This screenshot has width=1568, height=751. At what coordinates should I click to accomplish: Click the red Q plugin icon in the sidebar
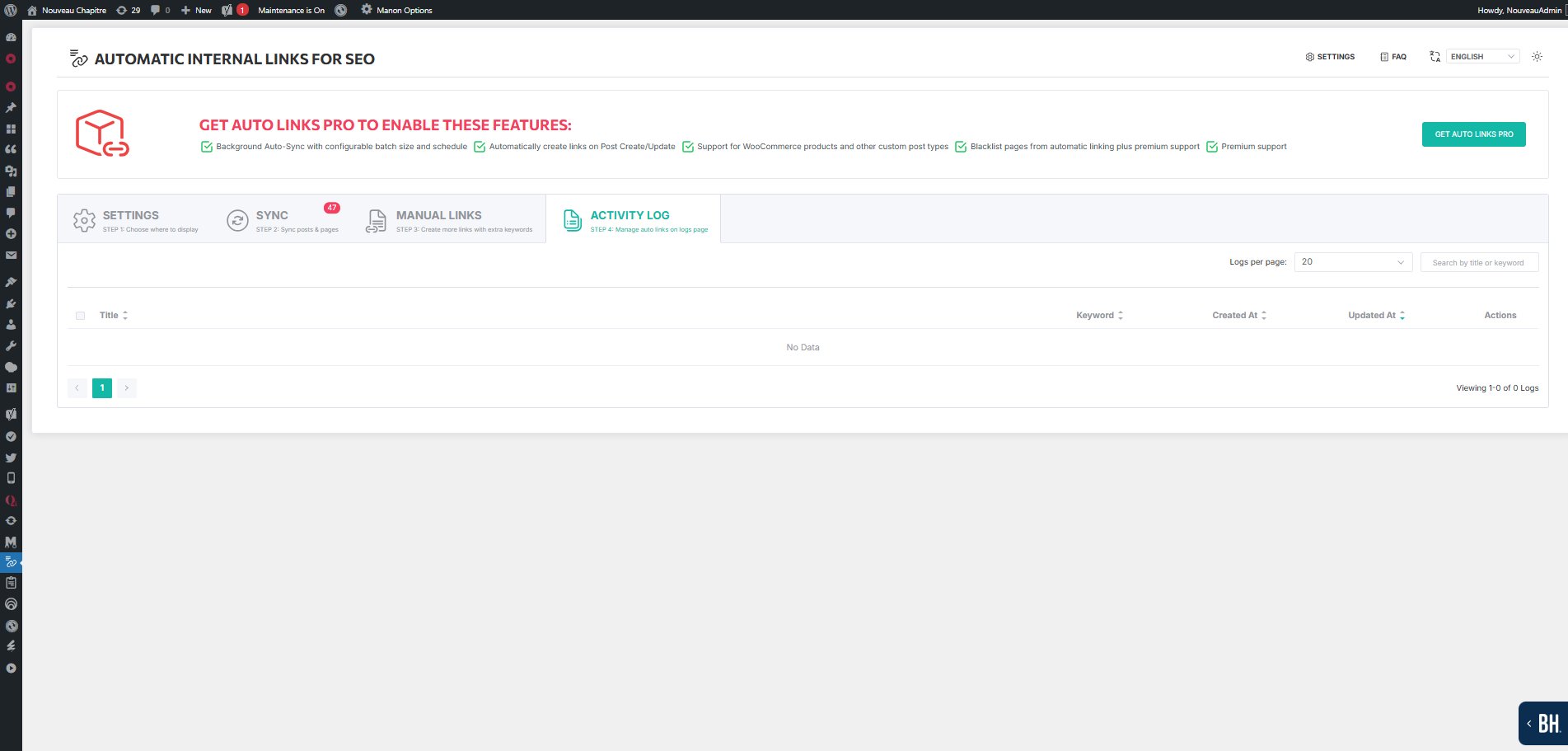pos(12,500)
